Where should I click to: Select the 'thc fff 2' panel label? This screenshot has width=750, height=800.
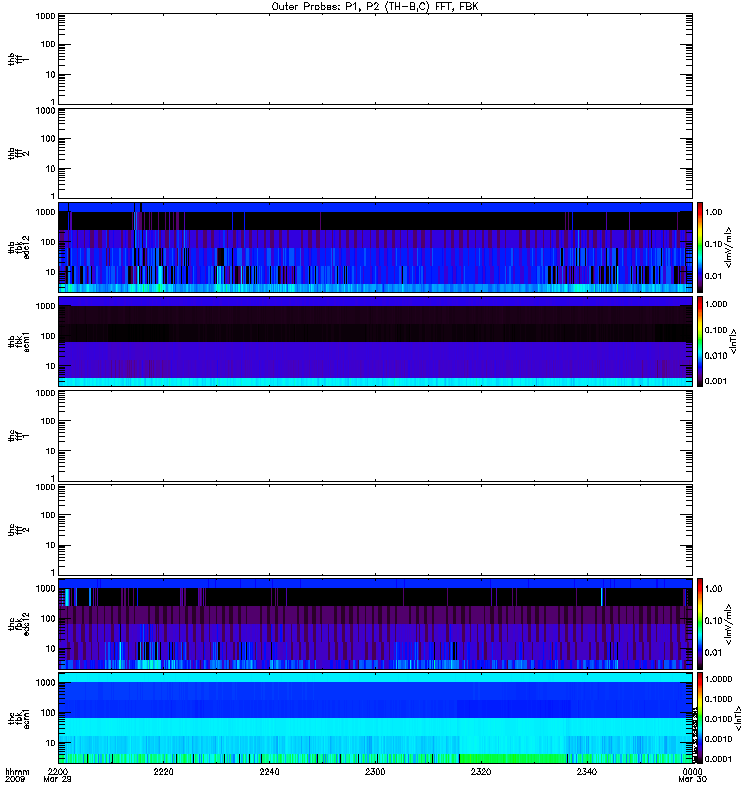[x=18, y=530]
